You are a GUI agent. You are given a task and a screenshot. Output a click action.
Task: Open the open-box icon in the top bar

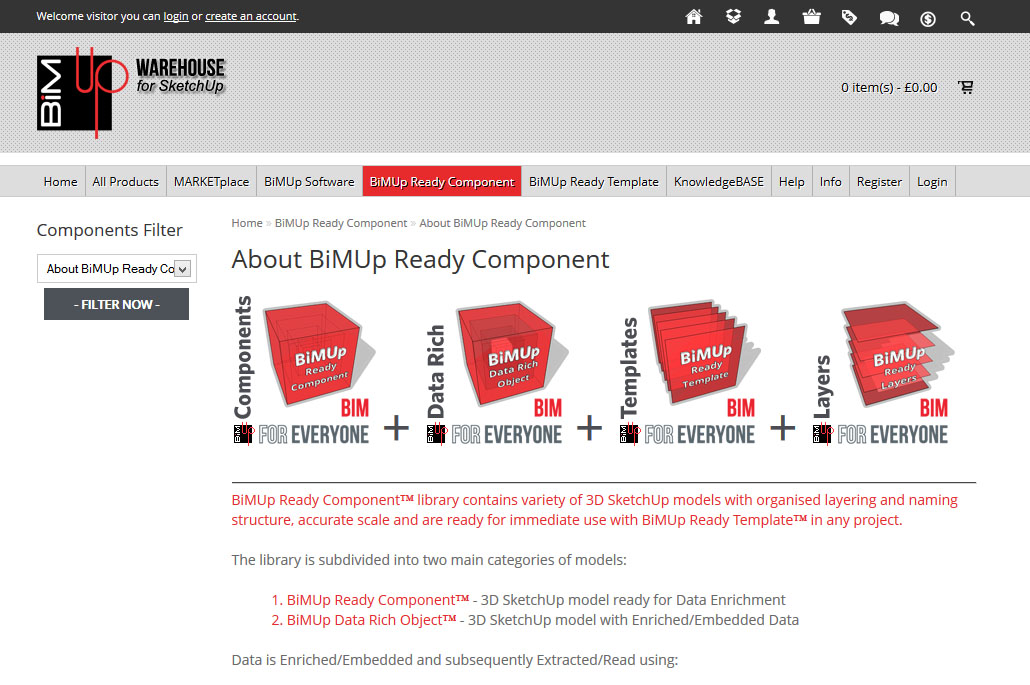click(x=733, y=17)
